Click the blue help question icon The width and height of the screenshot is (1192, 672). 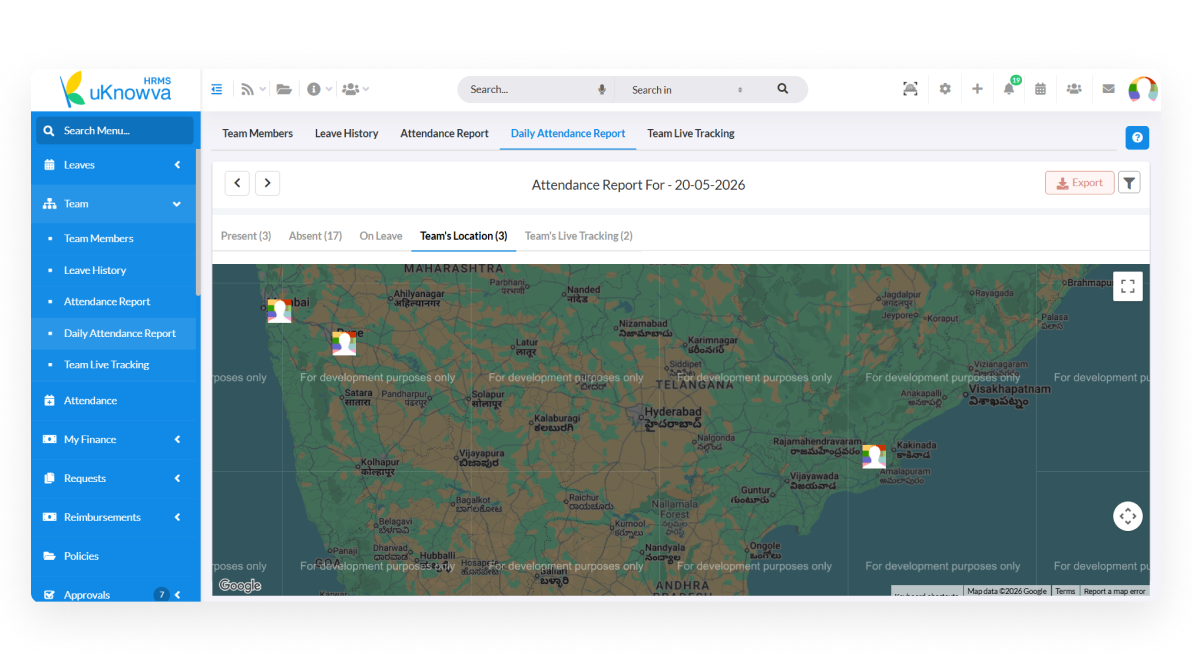1137,138
